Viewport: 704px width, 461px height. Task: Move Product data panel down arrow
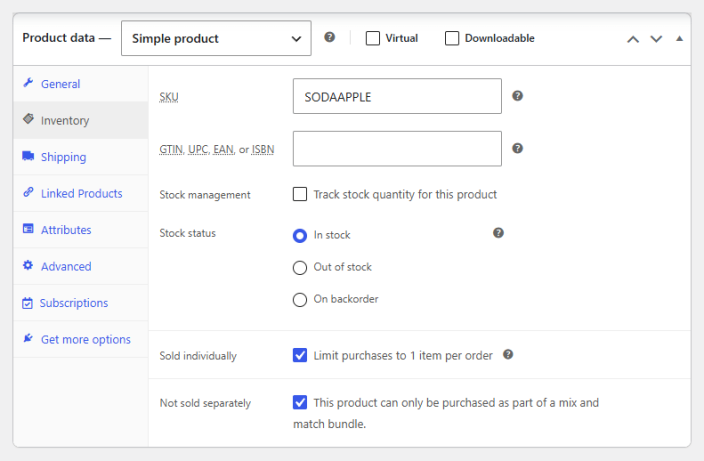656,39
